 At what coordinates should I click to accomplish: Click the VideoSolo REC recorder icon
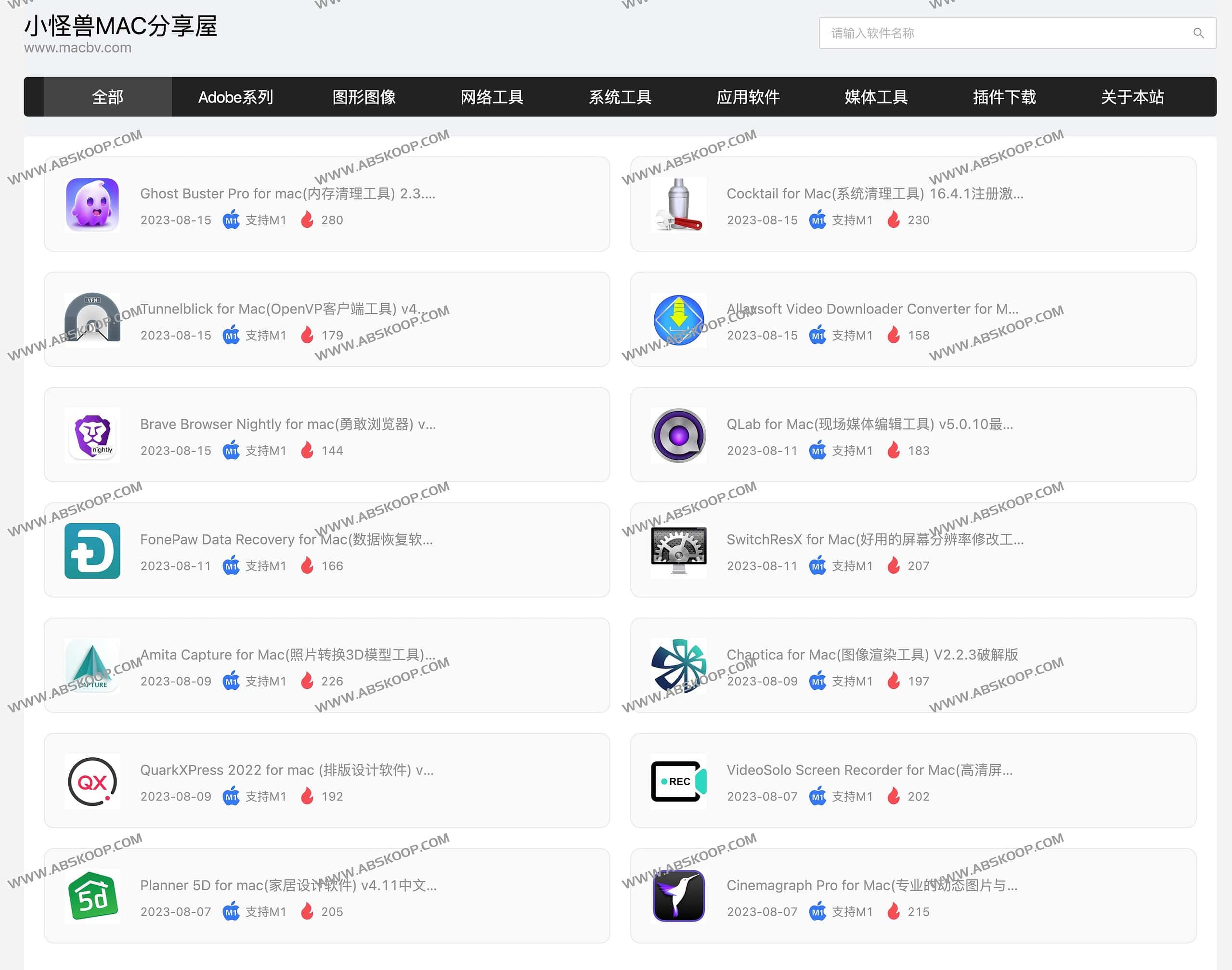coord(678,782)
